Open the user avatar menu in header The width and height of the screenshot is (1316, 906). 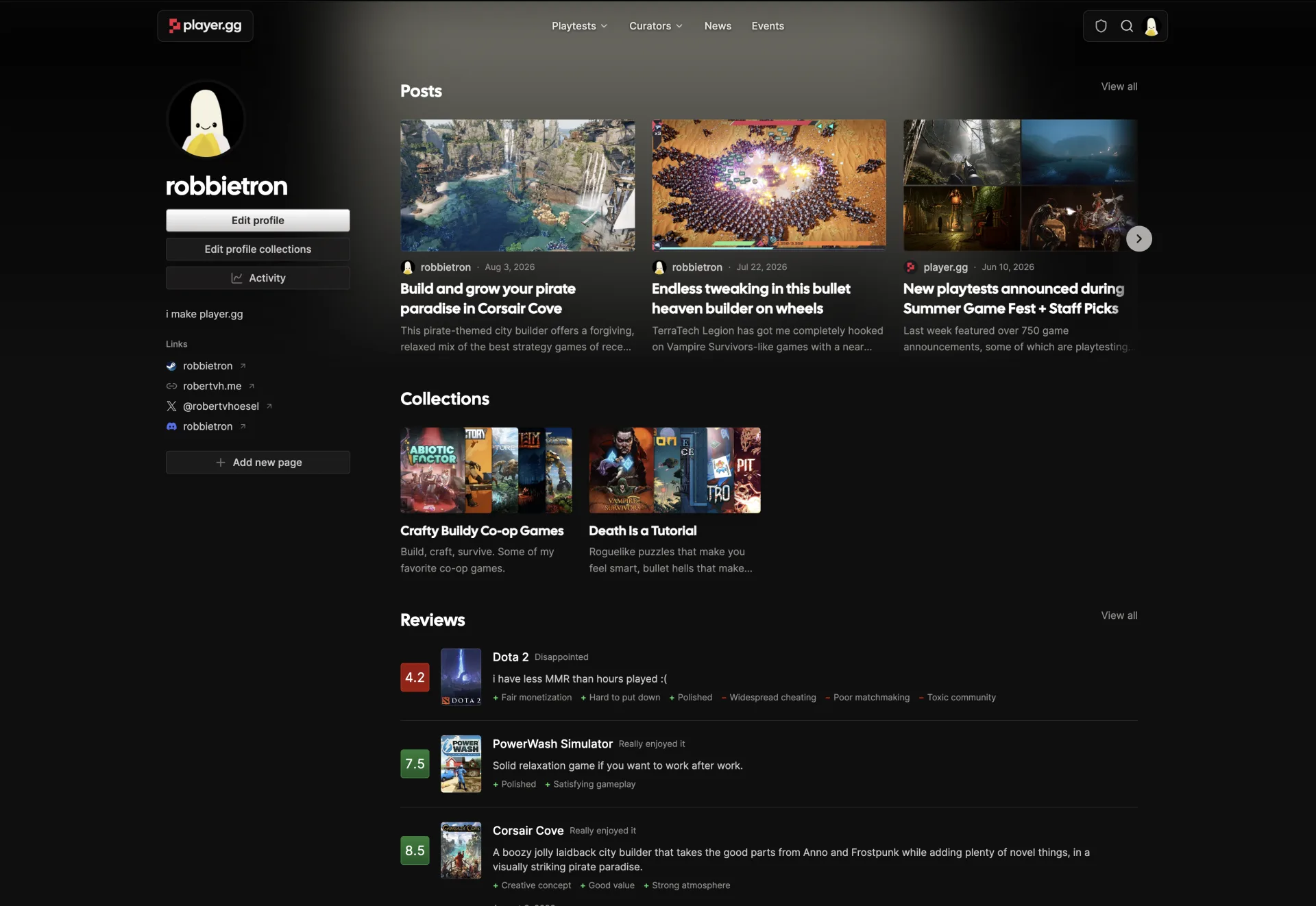pyautogui.click(x=1151, y=26)
